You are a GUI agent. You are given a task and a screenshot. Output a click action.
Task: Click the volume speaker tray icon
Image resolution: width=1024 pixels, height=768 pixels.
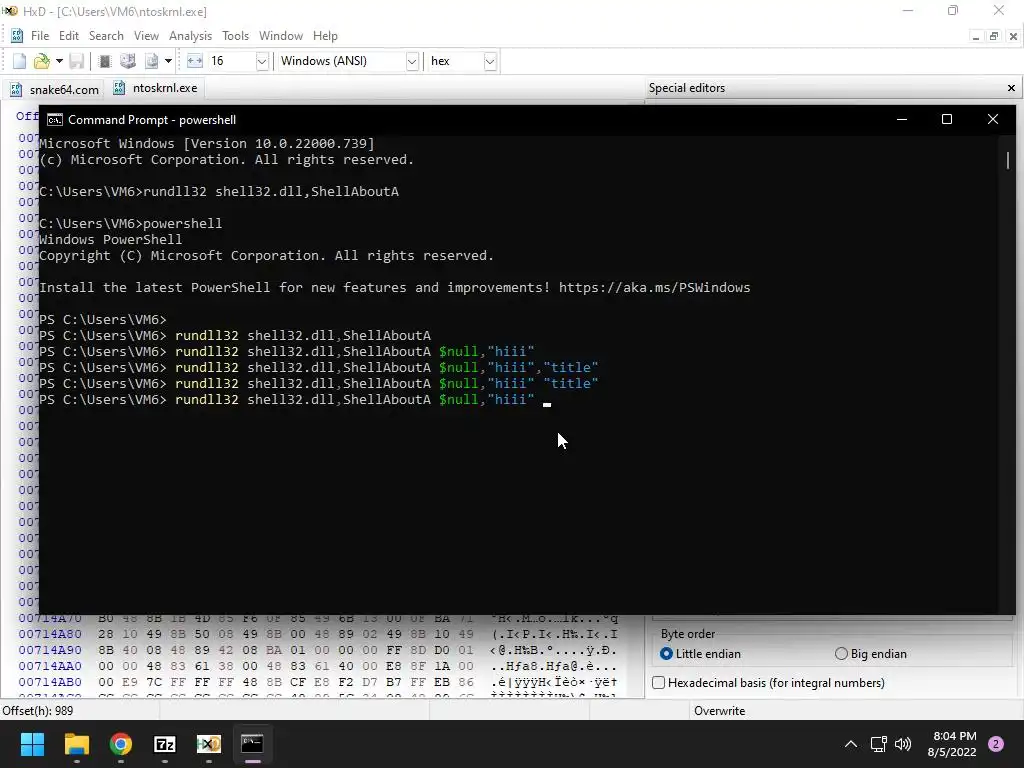[903, 744]
